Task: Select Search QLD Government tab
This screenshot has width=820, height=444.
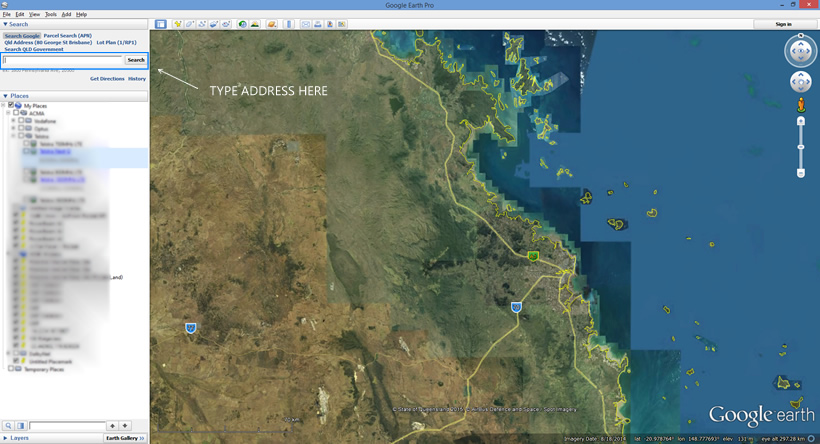Action: coord(34,49)
